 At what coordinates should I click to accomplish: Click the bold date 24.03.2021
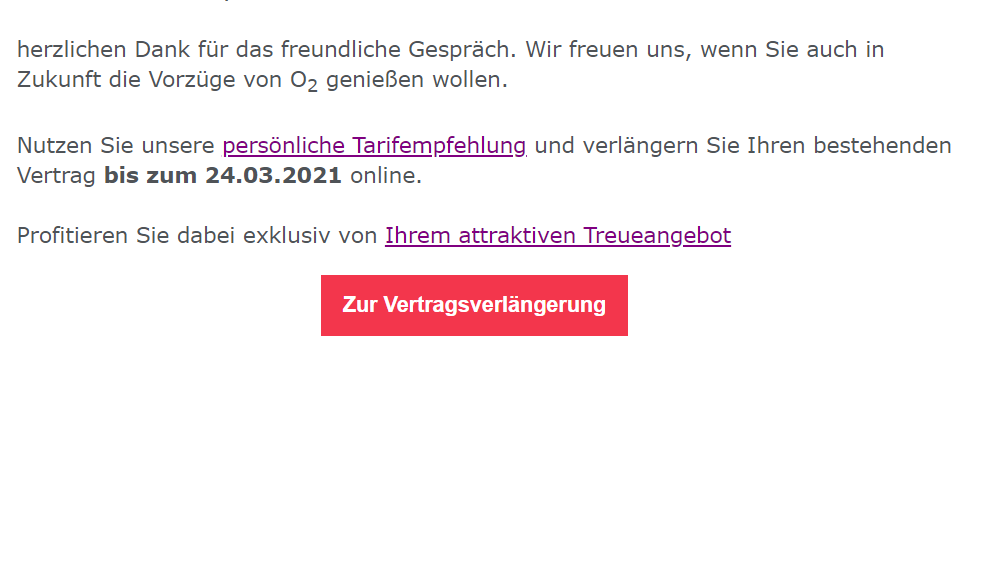274,175
